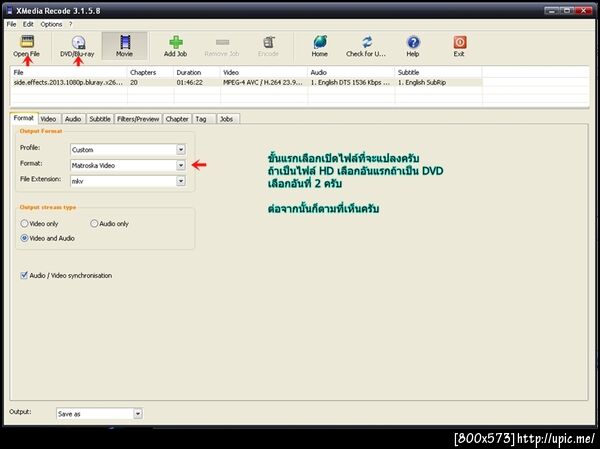Click the Video column header

click(264, 72)
